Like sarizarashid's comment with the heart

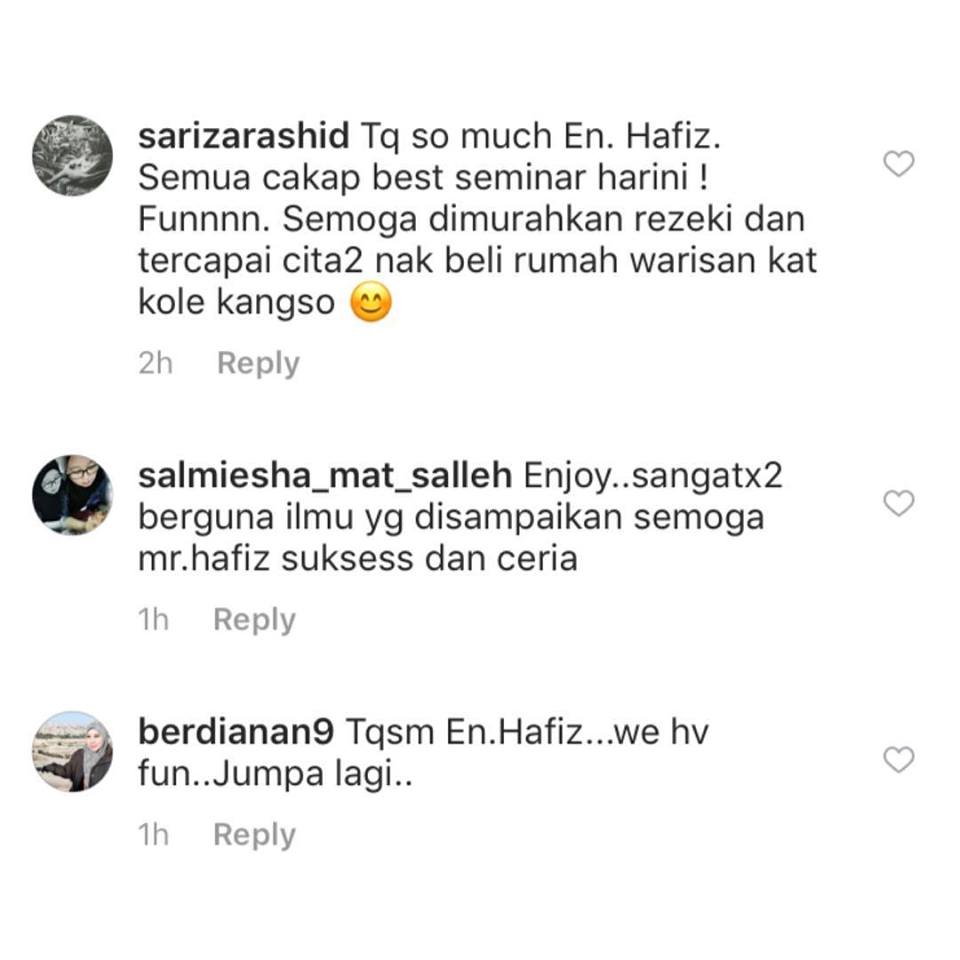point(898,163)
